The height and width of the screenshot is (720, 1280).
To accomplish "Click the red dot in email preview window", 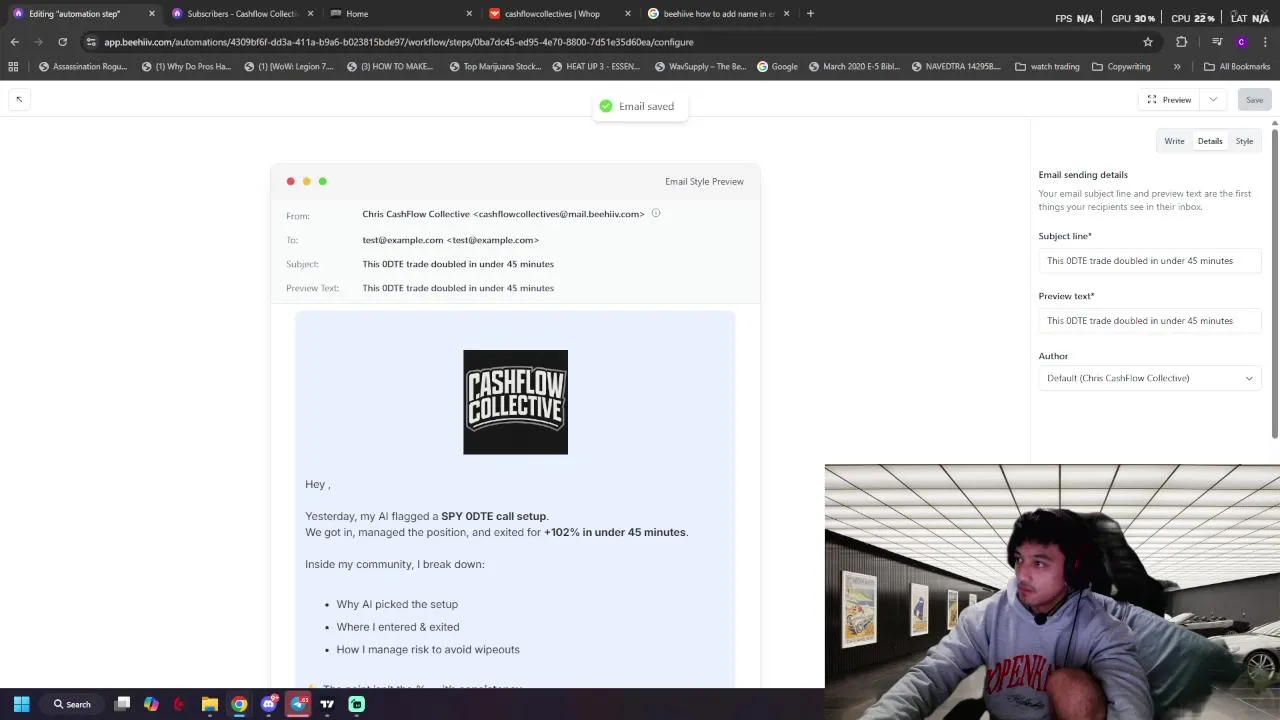I will tap(291, 181).
